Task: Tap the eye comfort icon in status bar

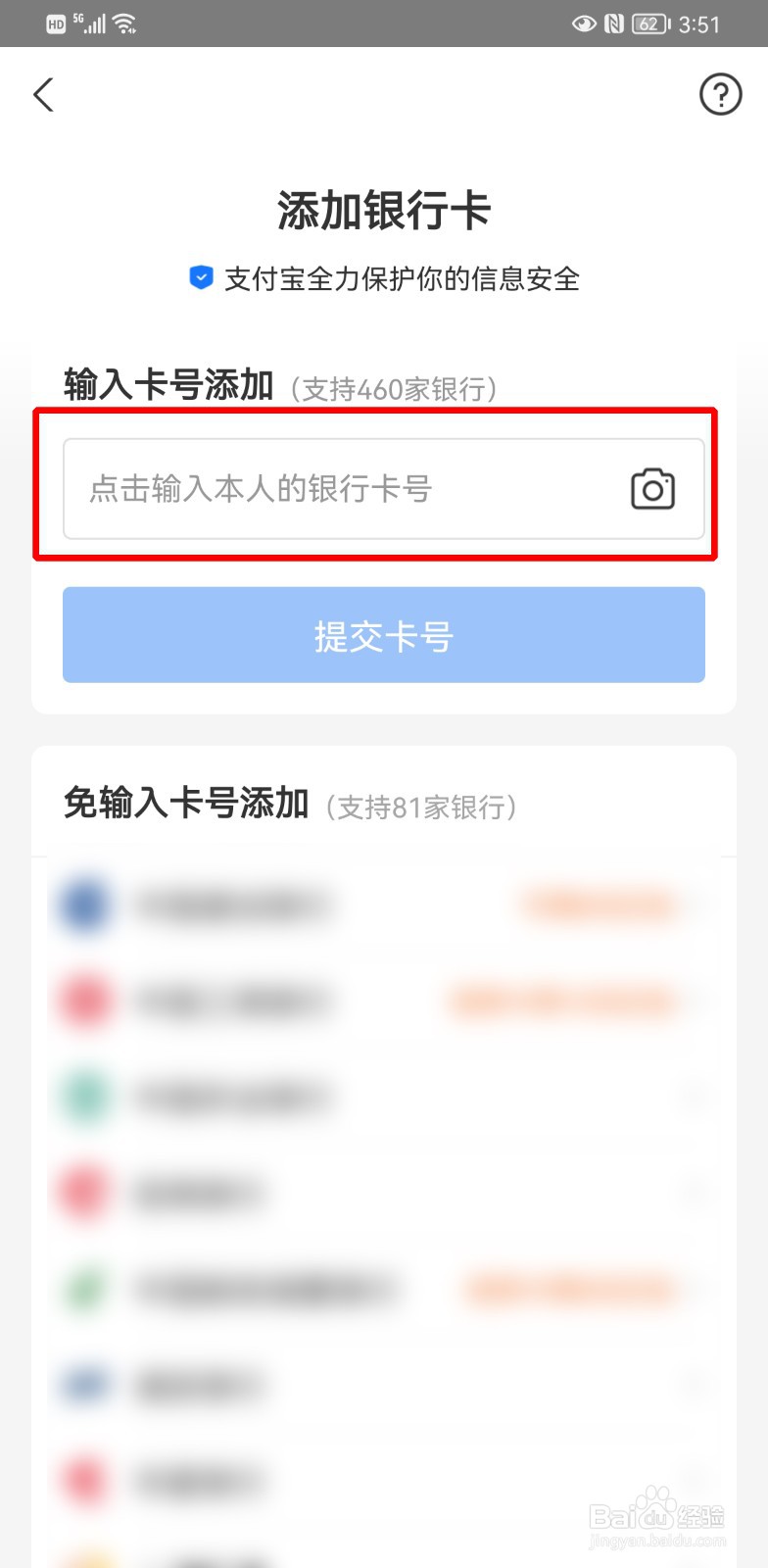Action: [584, 24]
